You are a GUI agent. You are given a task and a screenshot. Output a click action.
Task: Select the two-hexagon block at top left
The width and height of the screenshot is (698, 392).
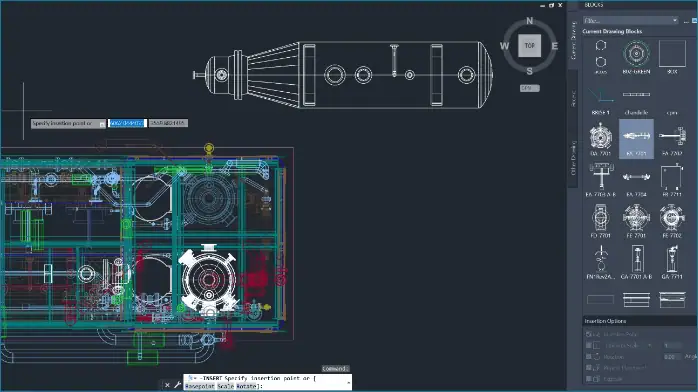pos(601,57)
